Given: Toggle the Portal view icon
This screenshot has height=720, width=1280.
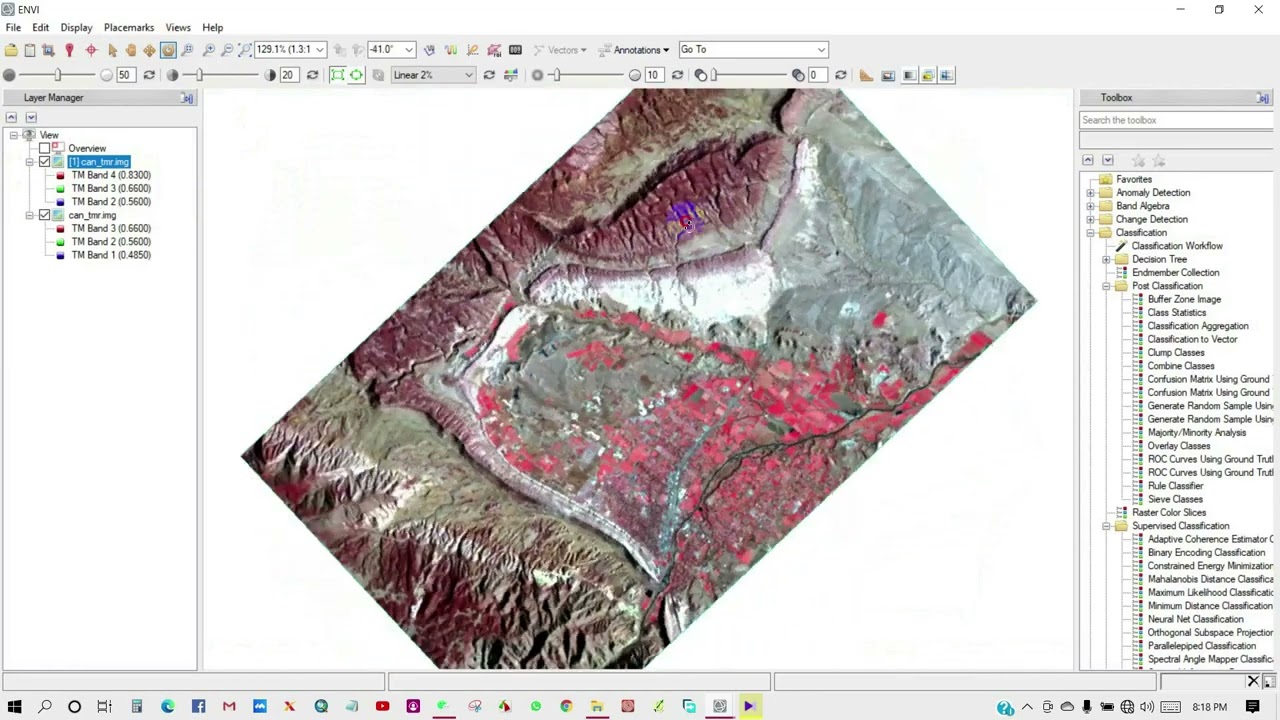Looking at the screenshot, I should pyautogui.click(x=887, y=75).
